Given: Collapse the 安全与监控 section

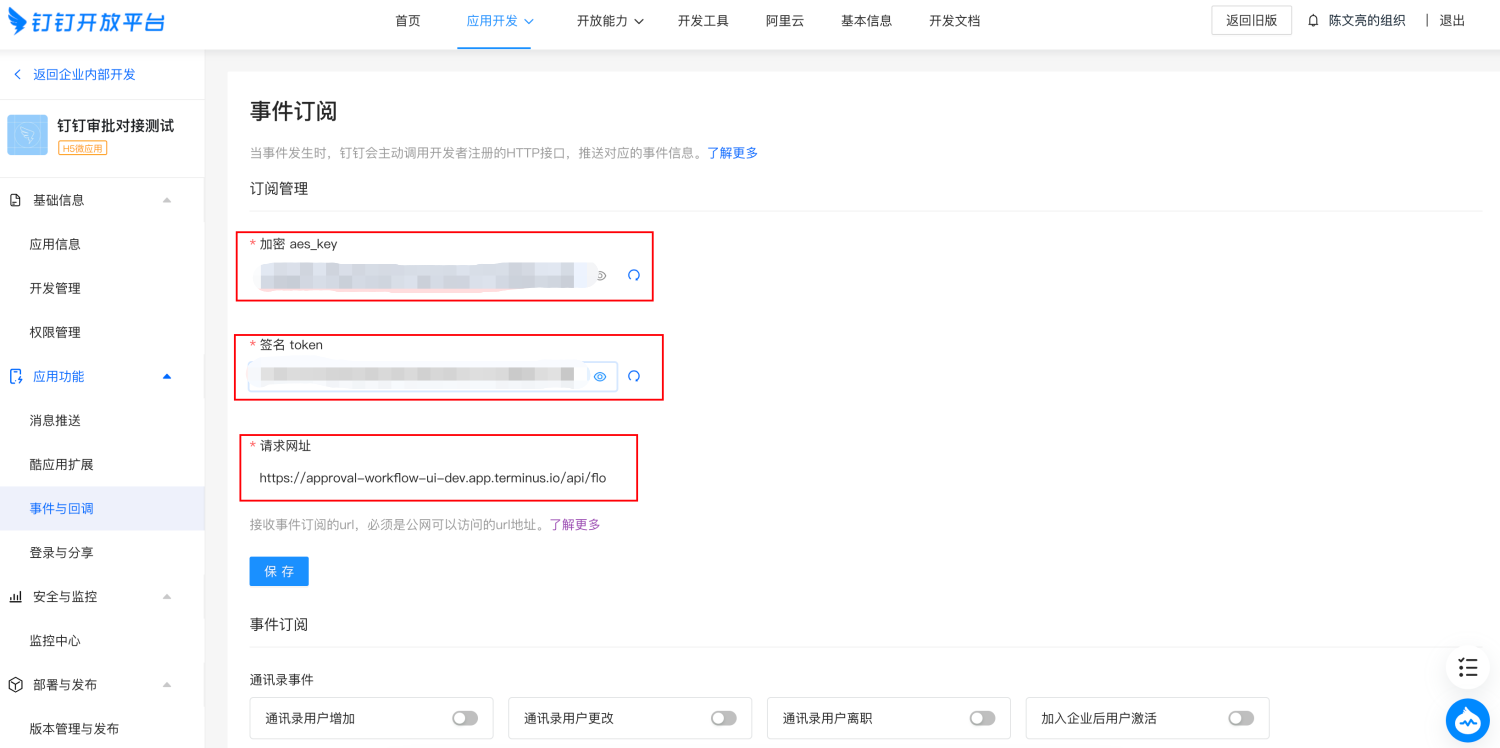Looking at the screenshot, I should coord(167,597).
